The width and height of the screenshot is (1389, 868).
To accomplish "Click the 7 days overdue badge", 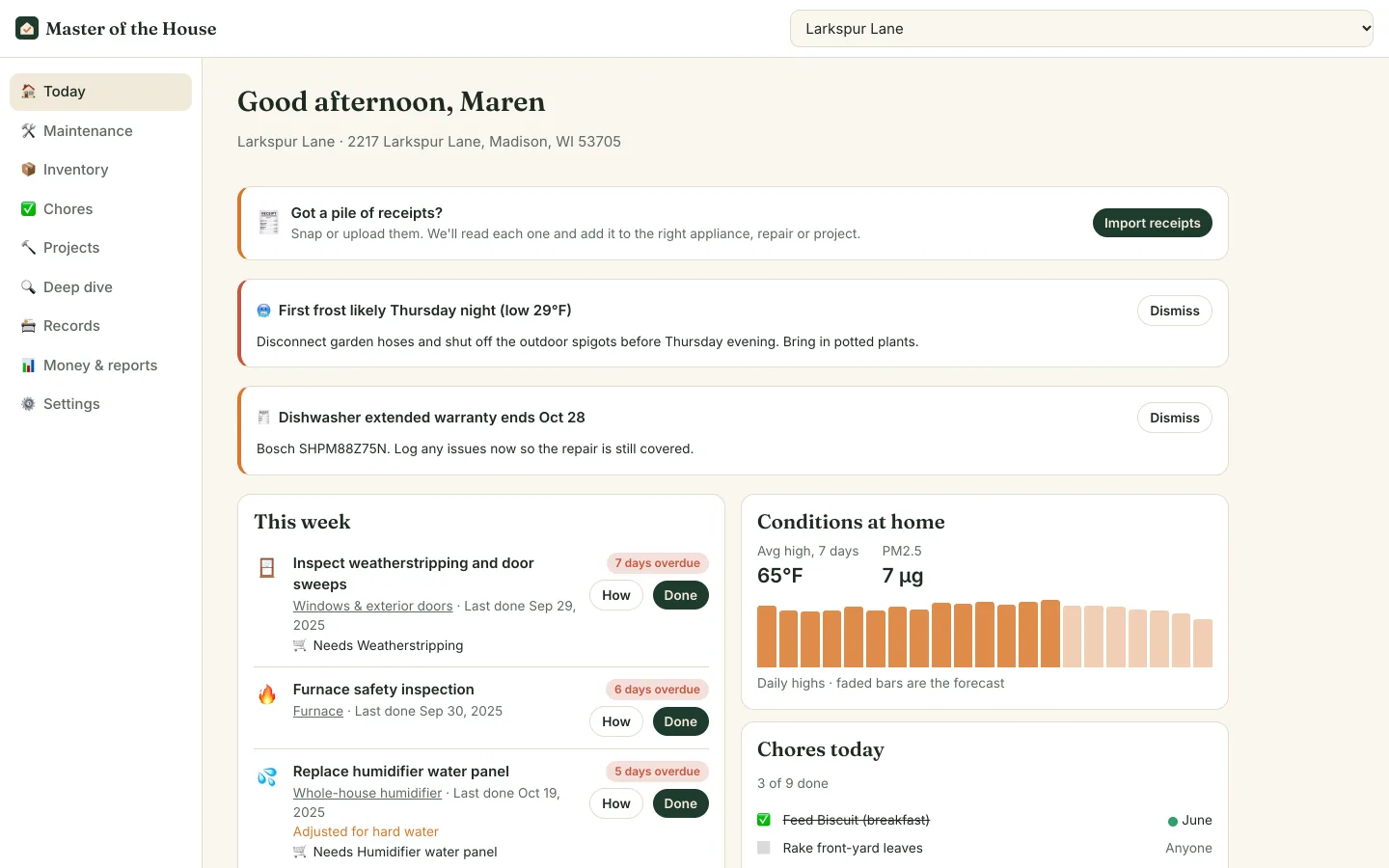I will [658, 563].
